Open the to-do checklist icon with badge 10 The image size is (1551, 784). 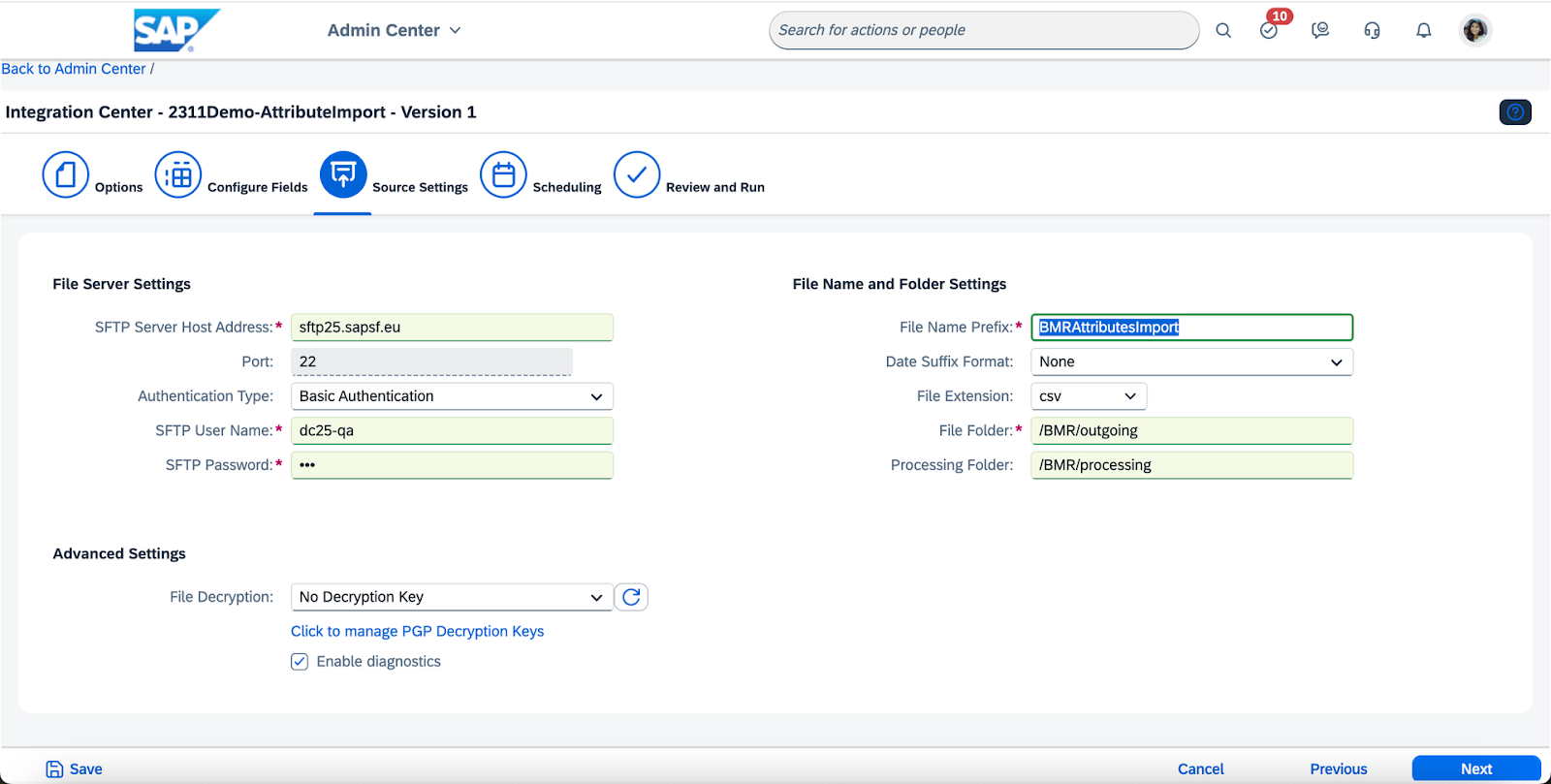pyautogui.click(x=1269, y=30)
